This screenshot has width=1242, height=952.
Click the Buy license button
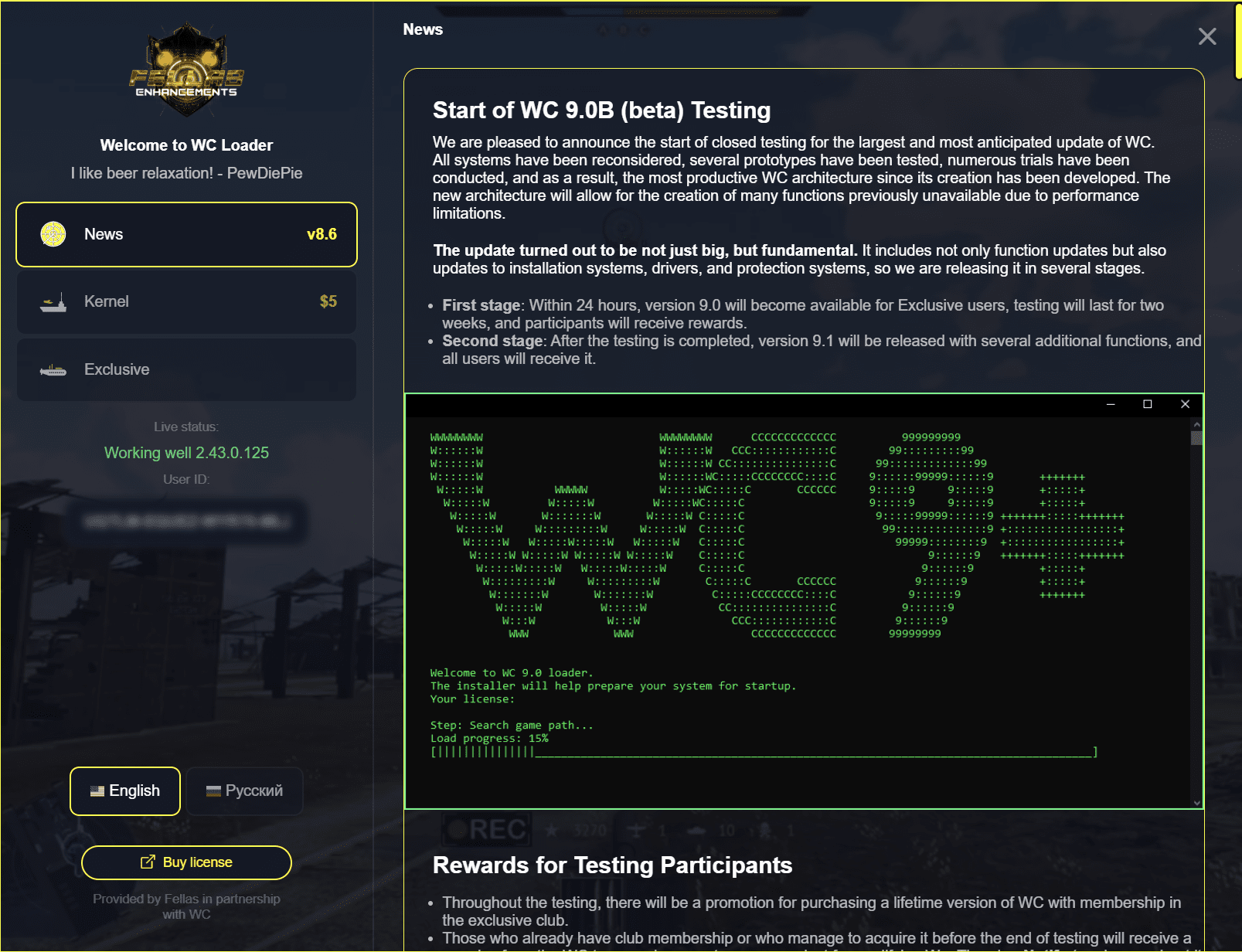click(186, 862)
